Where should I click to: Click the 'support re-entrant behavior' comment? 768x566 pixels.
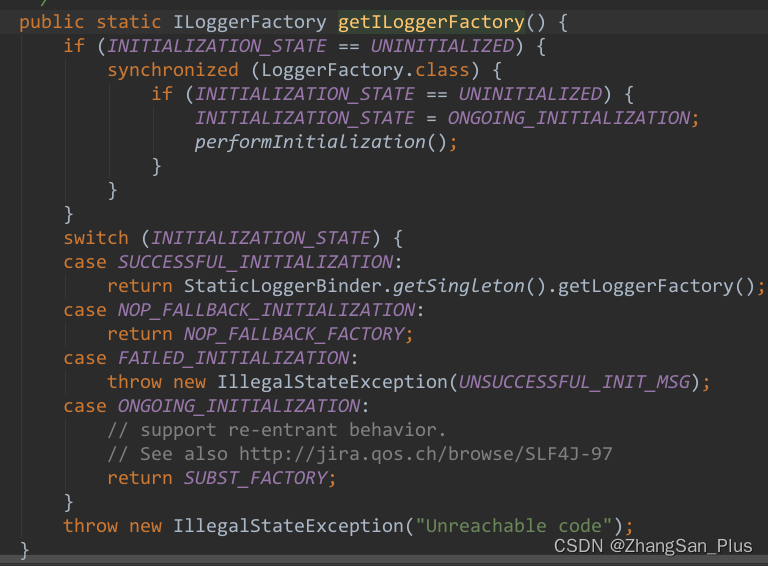click(x=277, y=430)
